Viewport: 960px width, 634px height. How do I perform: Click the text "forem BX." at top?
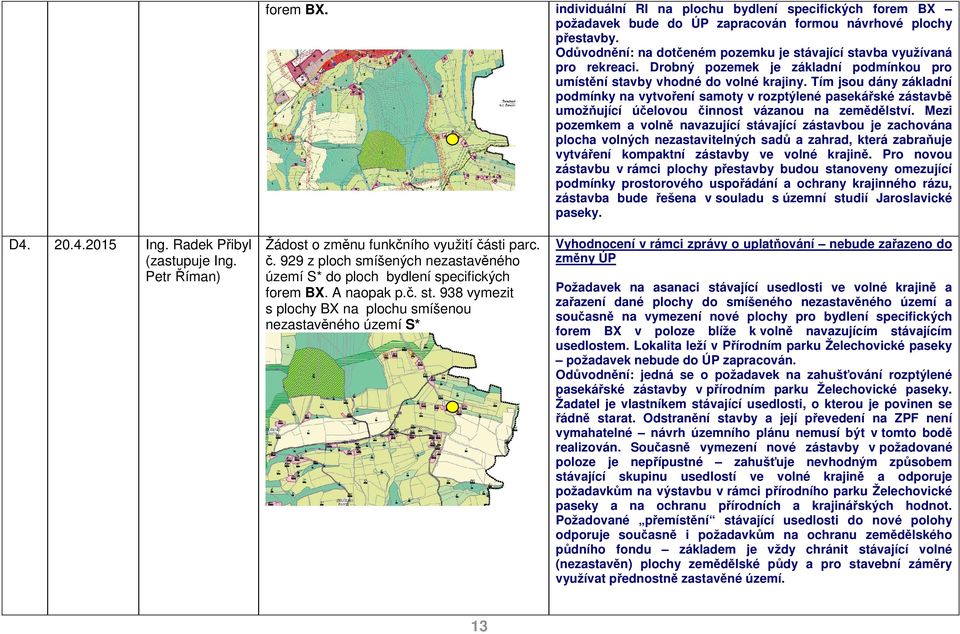(x=297, y=10)
